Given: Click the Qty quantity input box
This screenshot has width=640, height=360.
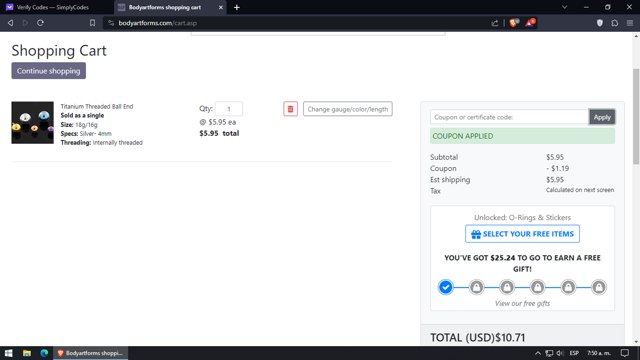Looking at the screenshot, I should pyautogui.click(x=229, y=109).
